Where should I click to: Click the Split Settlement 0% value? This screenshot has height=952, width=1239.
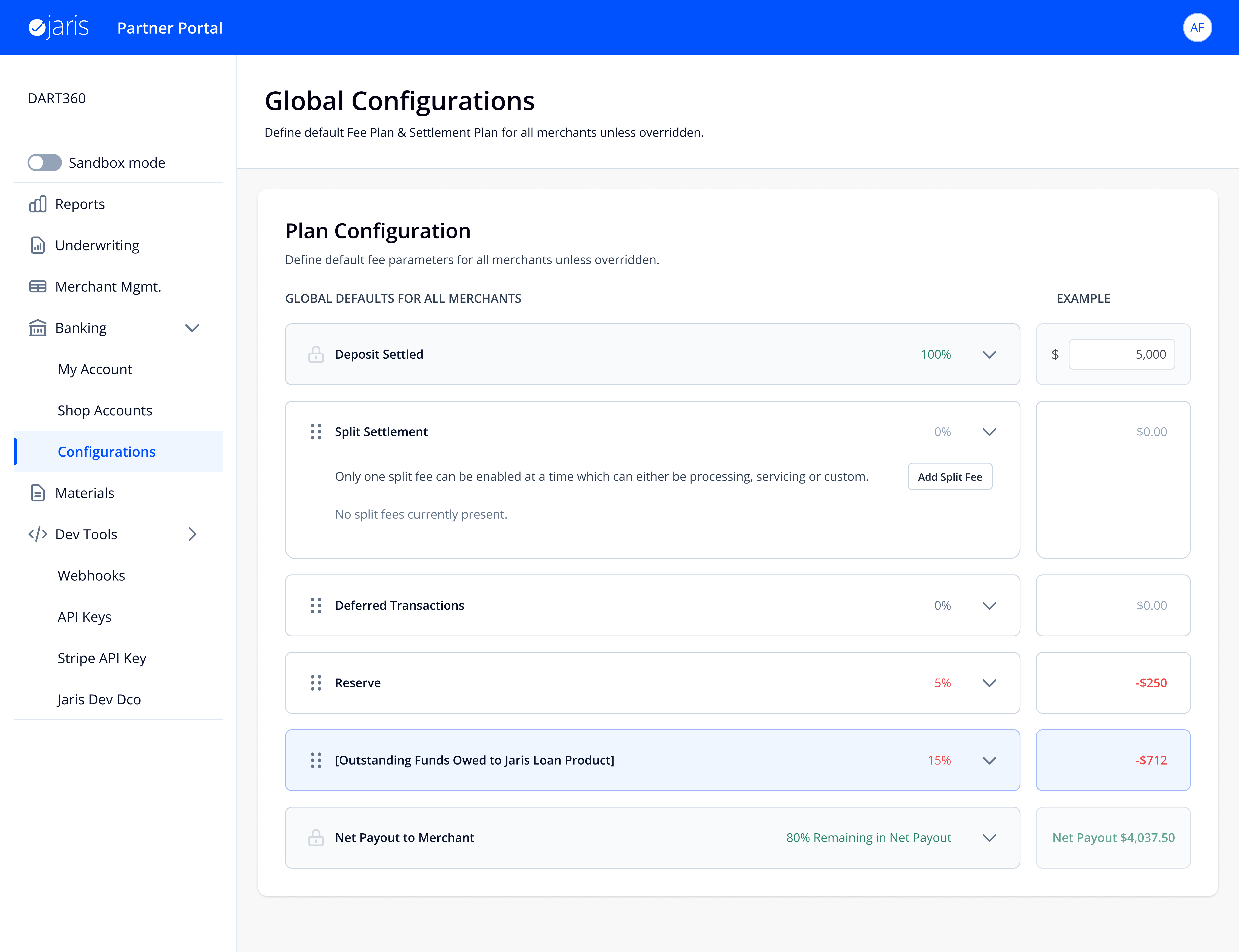point(943,432)
